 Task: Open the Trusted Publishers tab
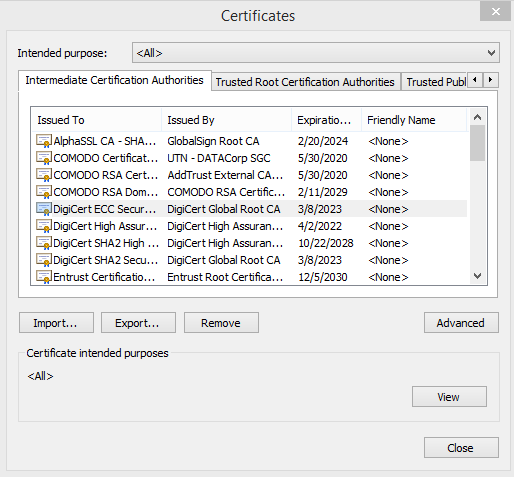[435, 82]
